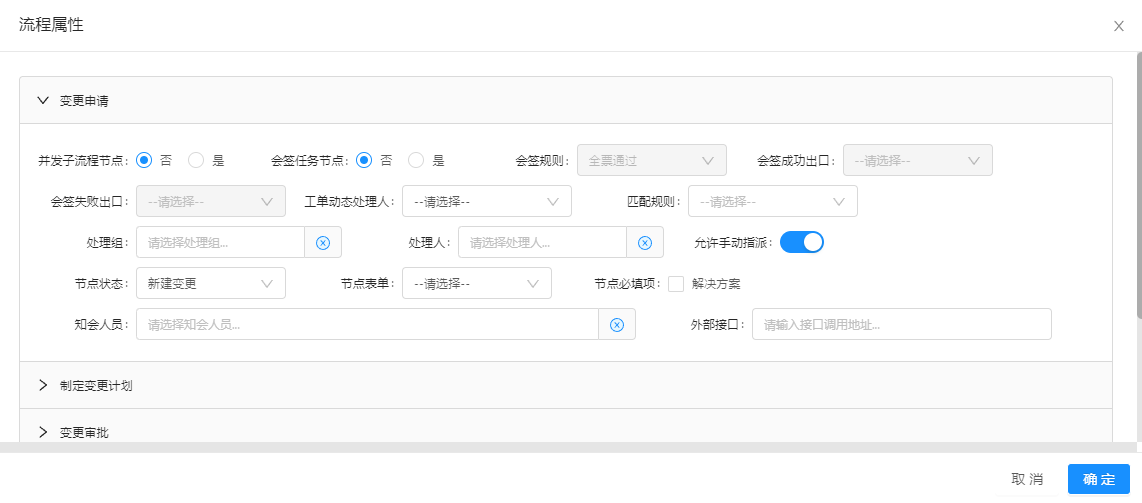Image resolution: width=1142 pixels, height=503 pixels.
Task: Collapse the 变更申请 section
Action: pos(566,100)
